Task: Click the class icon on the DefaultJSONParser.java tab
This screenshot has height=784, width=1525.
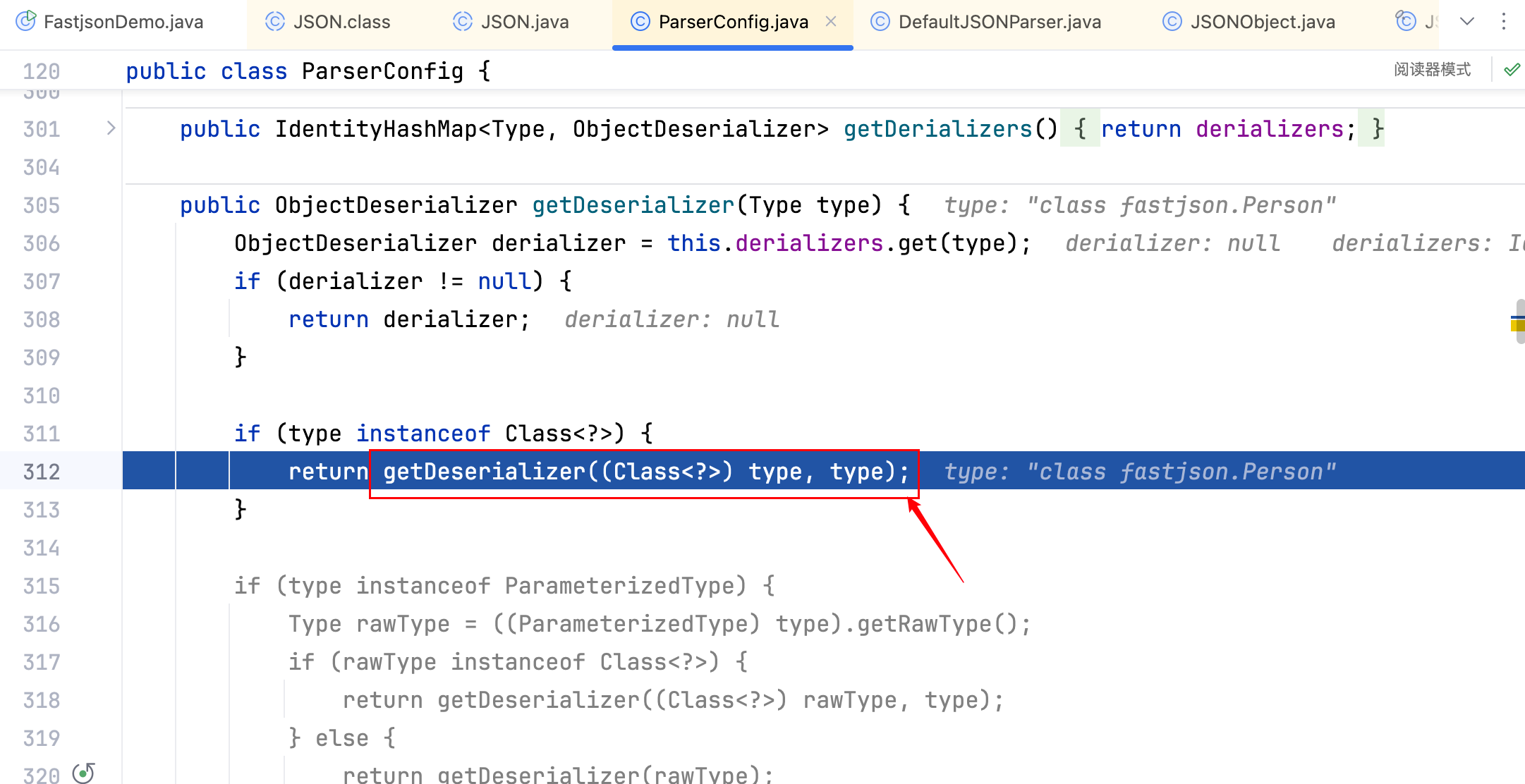Action: click(x=880, y=22)
